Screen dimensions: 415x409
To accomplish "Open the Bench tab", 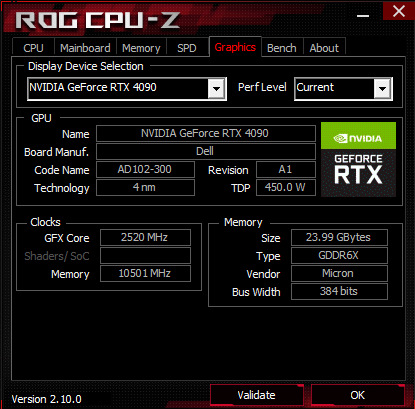I will pos(282,48).
